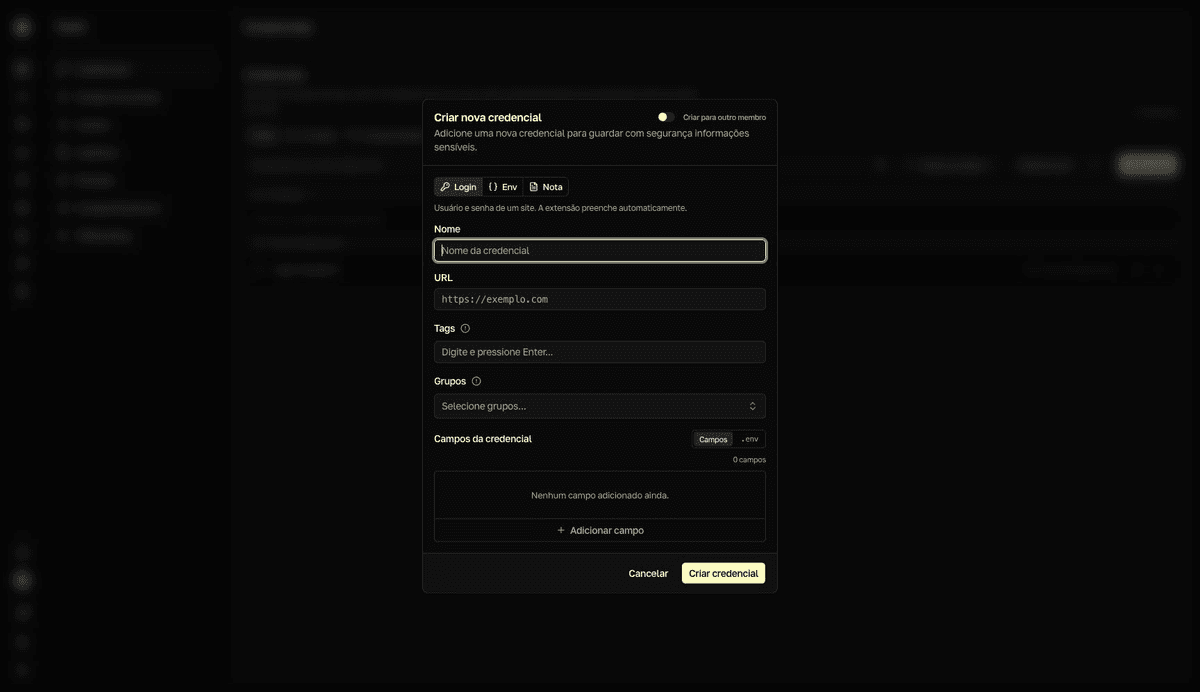This screenshot has width=1200, height=692.
Task: Click the URL field with https://exemplo.com placeholder
Action: click(600, 299)
